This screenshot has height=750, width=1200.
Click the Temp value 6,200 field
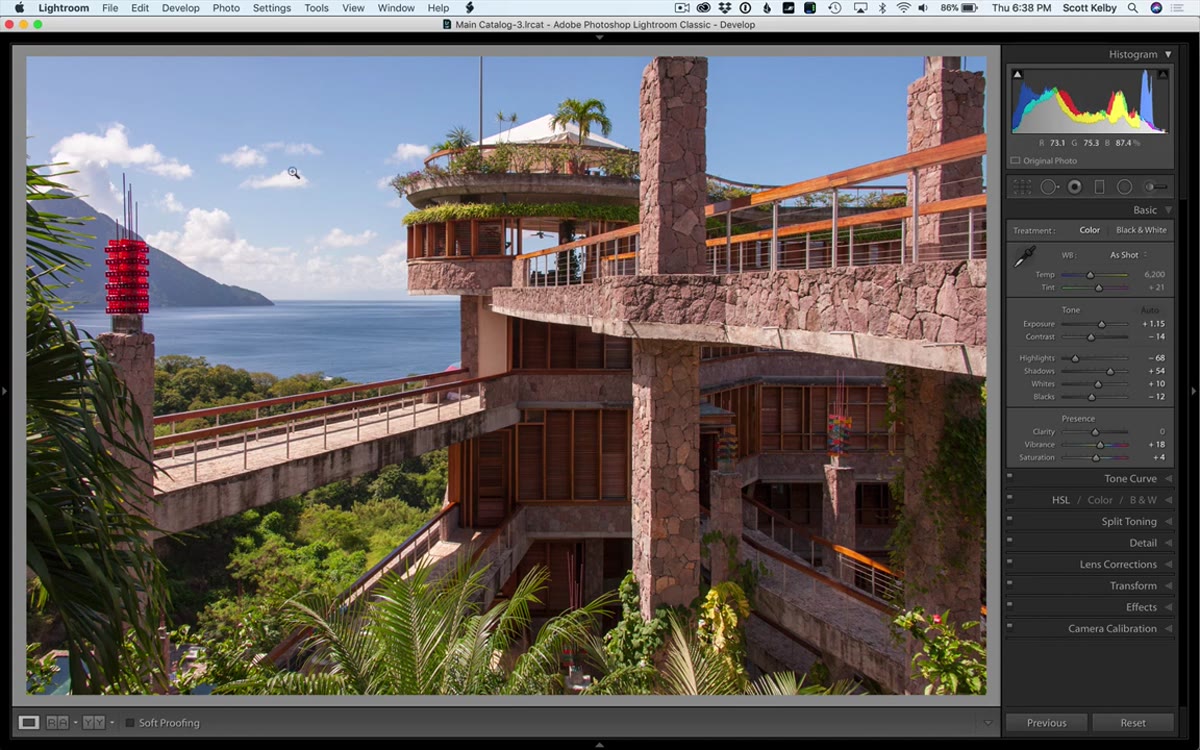(x=1154, y=274)
